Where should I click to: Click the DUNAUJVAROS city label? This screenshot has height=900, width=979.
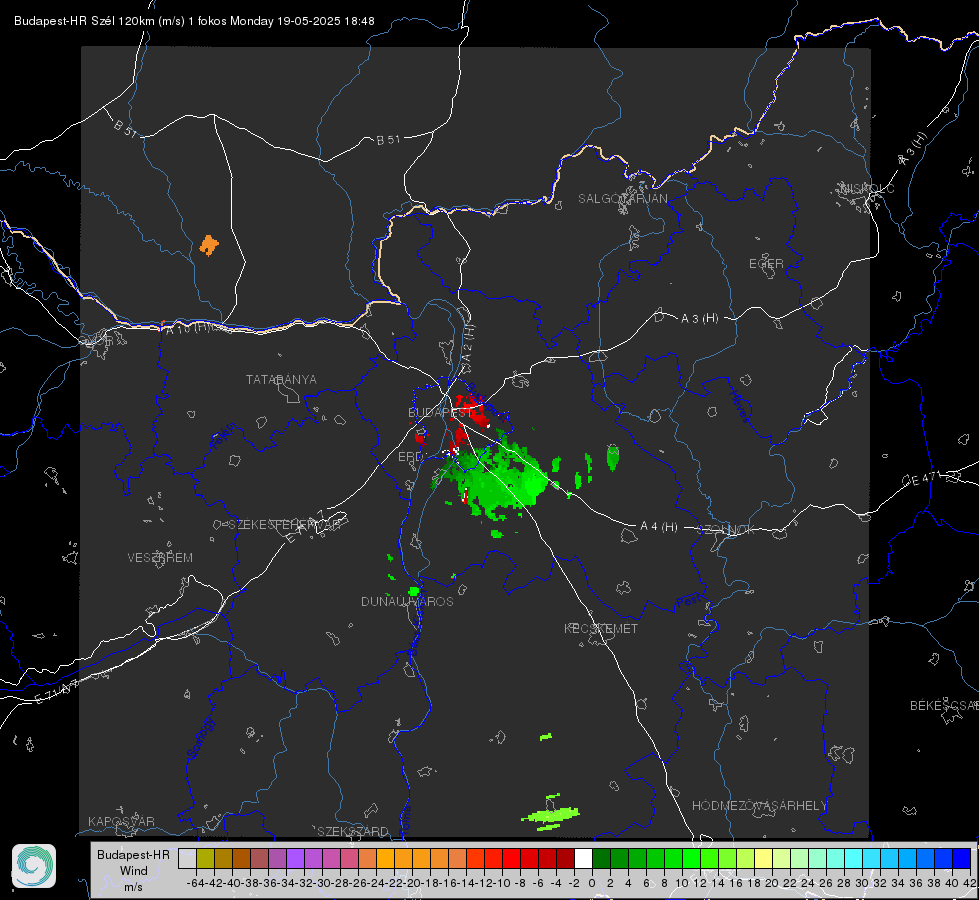(x=407, y=601)
